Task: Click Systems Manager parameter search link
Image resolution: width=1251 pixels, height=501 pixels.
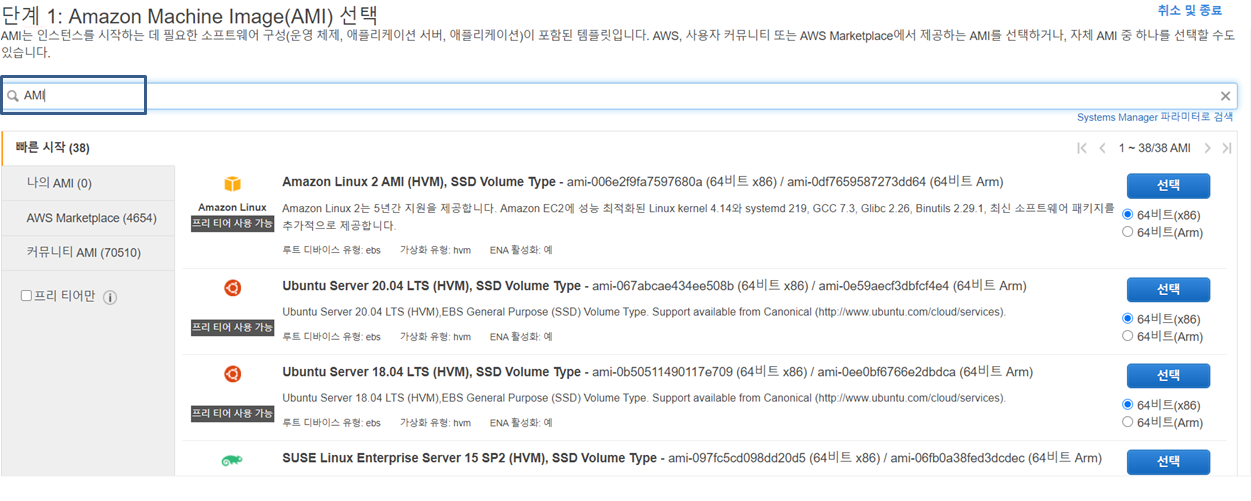Action: pos(1155,117)
